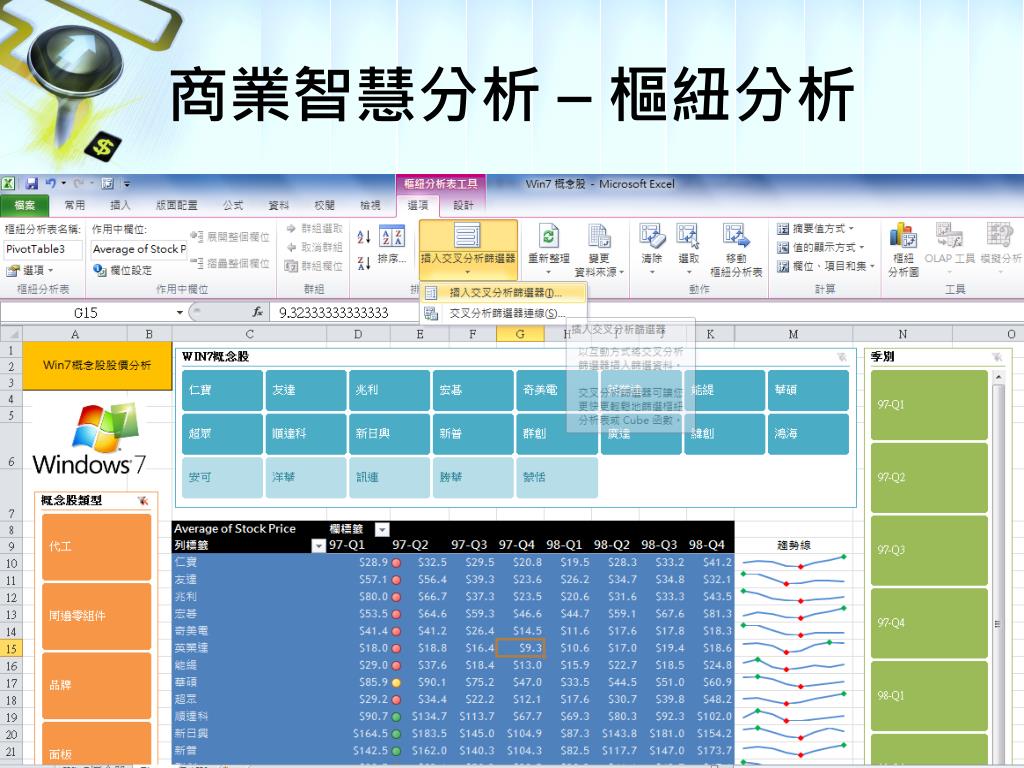1024x768 pixels.
Task: Click the 展開整個欄位 expand field icon
Action: 197,236
